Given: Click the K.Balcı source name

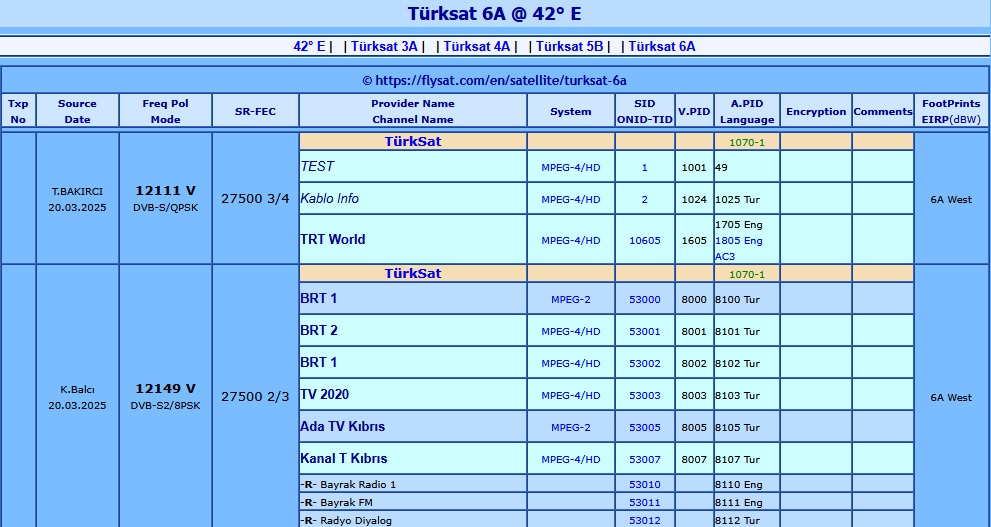Looking at the screenshot, I should pyautogui.click(x=77, y=389).
